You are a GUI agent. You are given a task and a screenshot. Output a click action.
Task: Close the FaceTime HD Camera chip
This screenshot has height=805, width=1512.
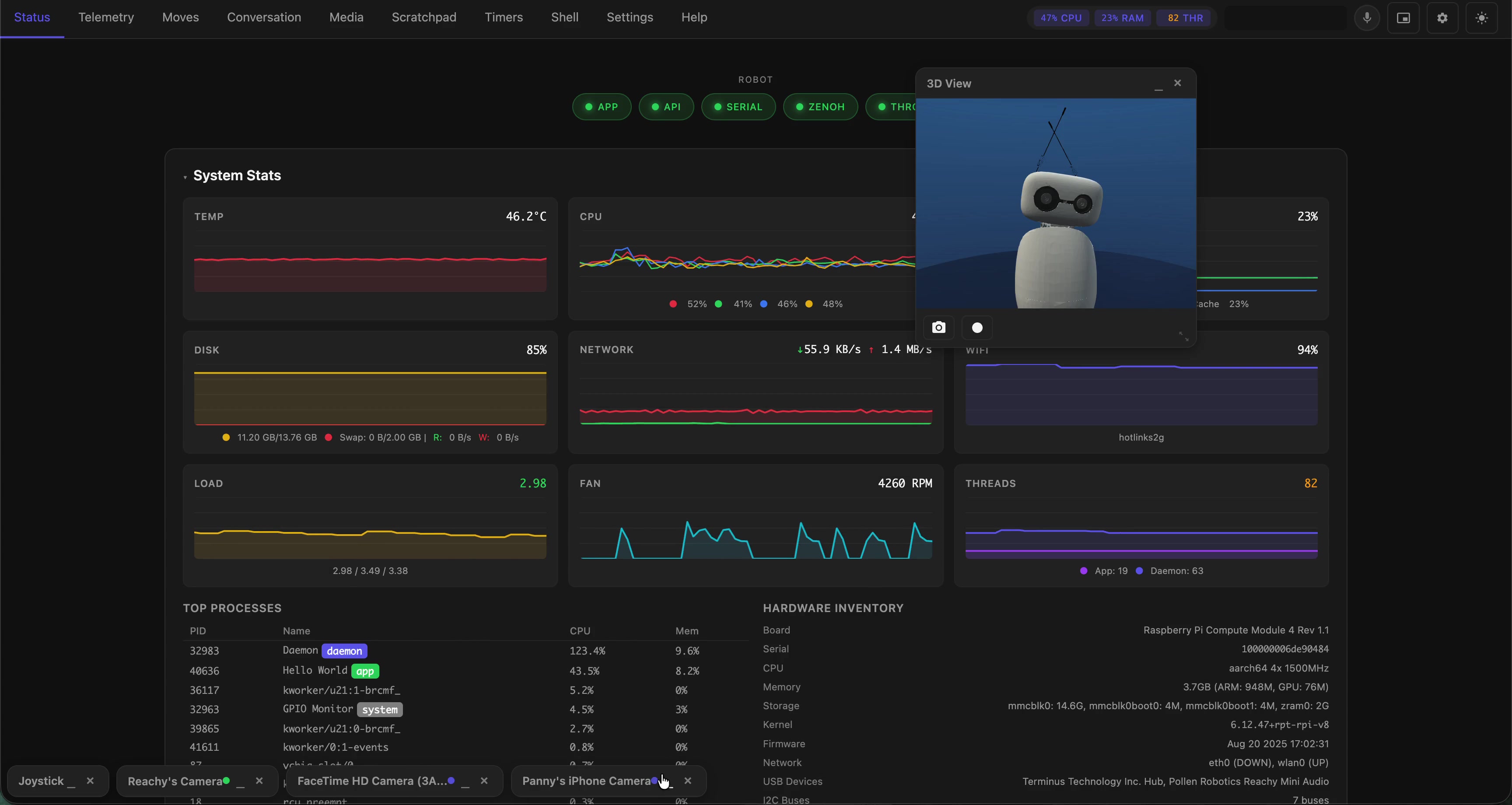pyautogui.click(x=484, y=781)
